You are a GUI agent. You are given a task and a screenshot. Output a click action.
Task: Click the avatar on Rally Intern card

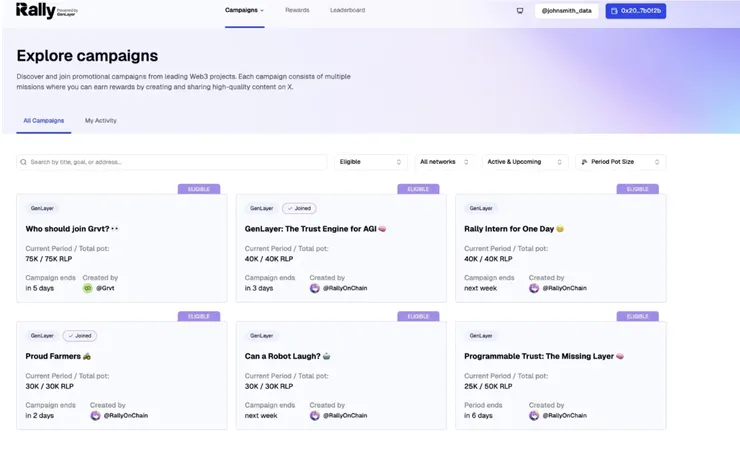tap(534, 288)
